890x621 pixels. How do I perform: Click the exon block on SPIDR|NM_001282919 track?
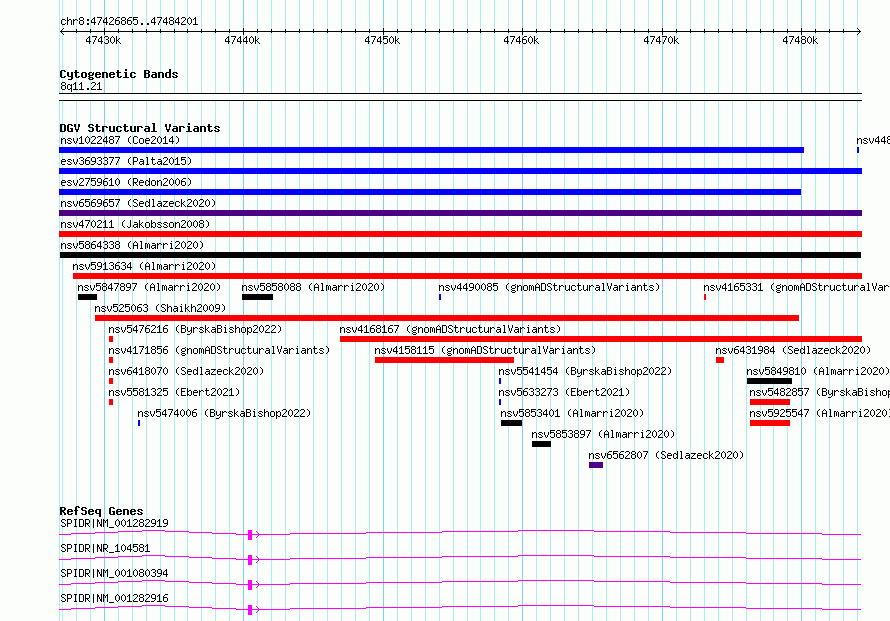click(250, 535)
